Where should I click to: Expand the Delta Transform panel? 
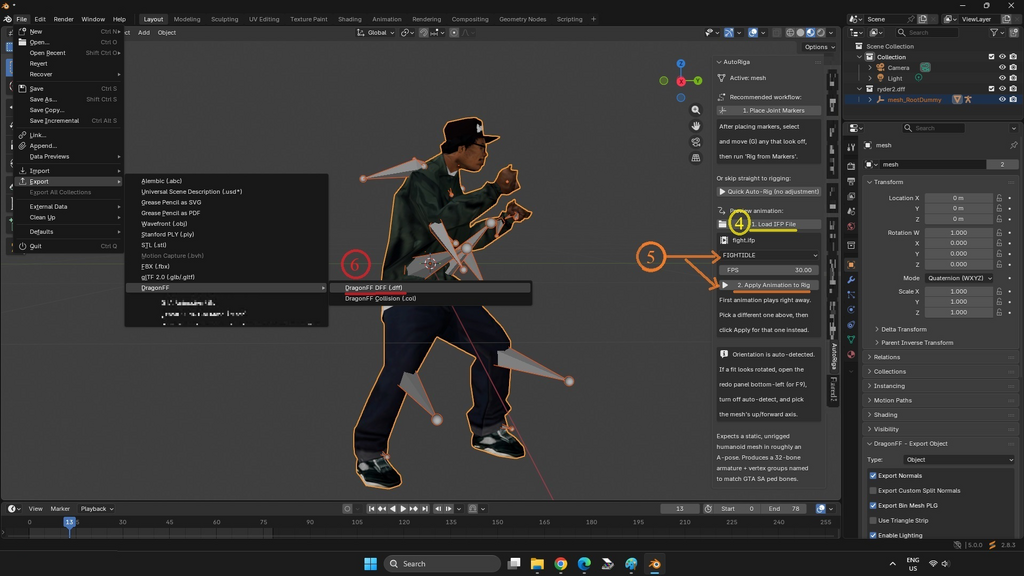(x=903, y=329)
